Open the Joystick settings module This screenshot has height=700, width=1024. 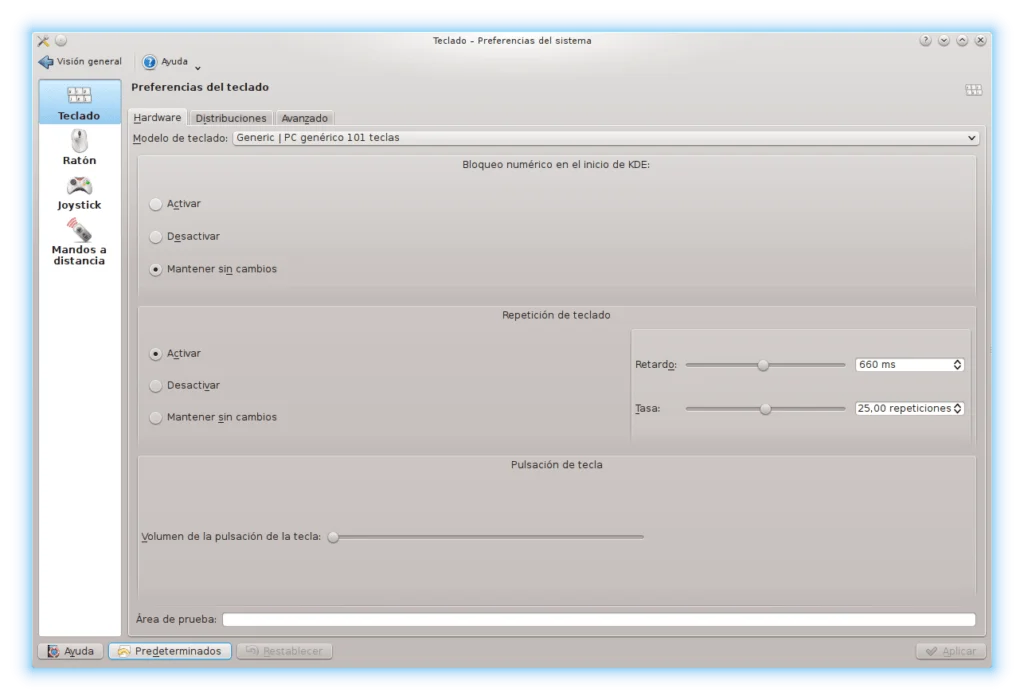tap(79, 193)
